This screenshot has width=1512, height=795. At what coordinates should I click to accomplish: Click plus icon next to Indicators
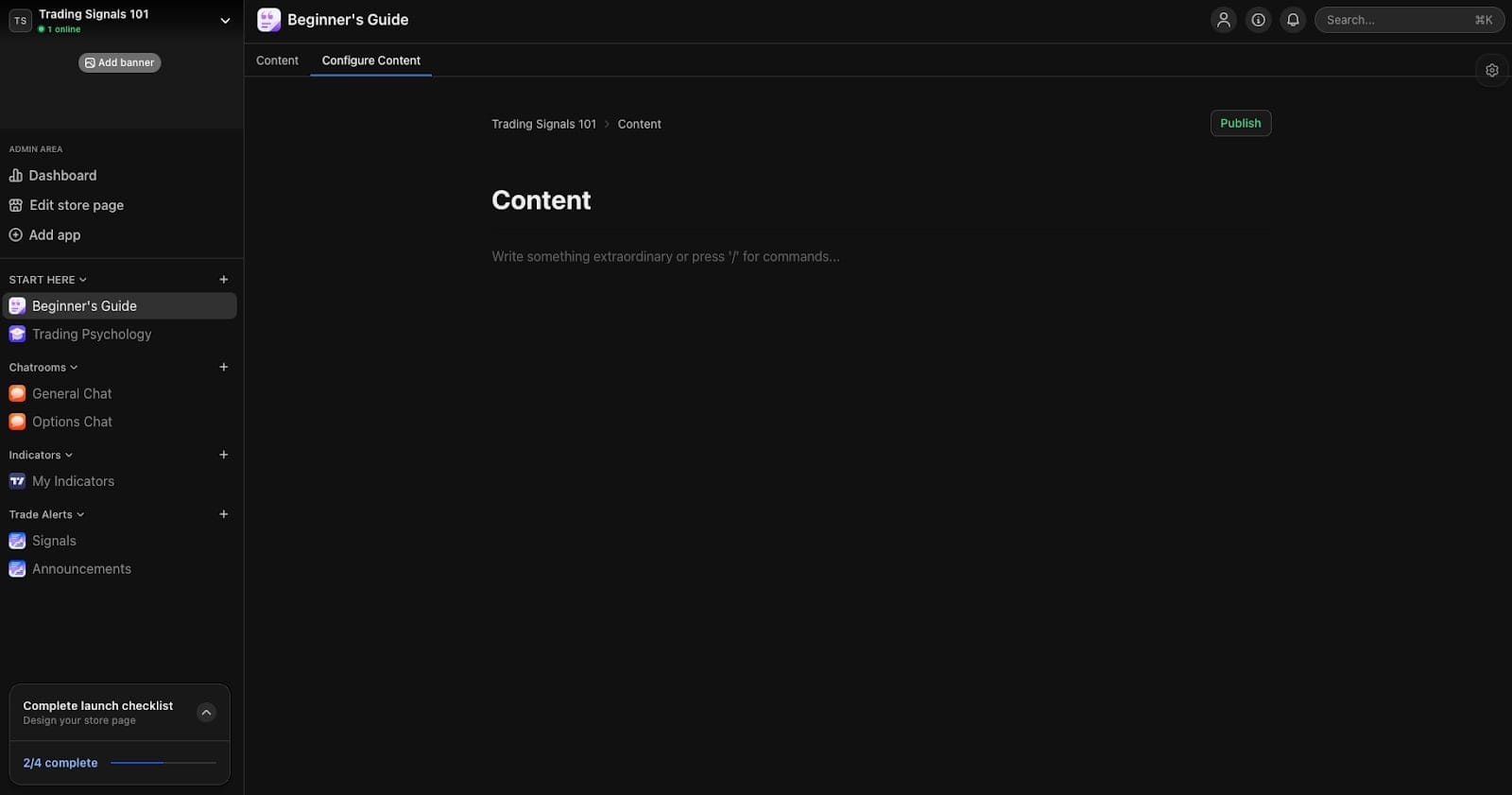coord(223,455)
